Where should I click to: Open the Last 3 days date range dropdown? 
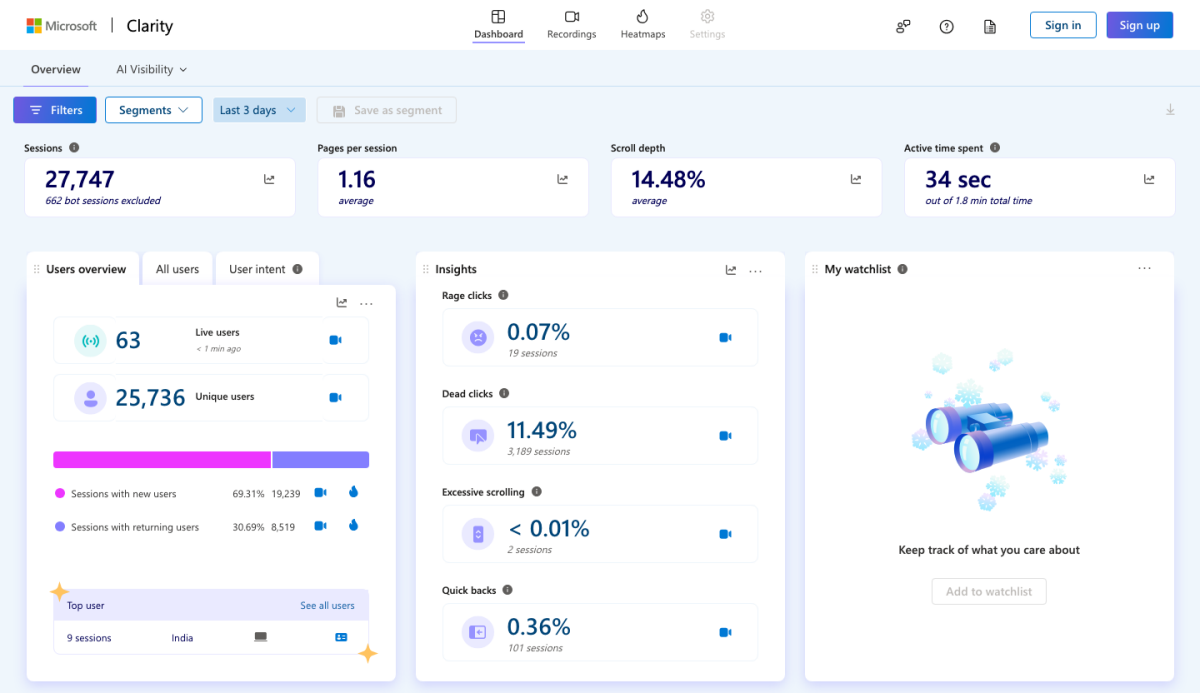pos(259,110)
